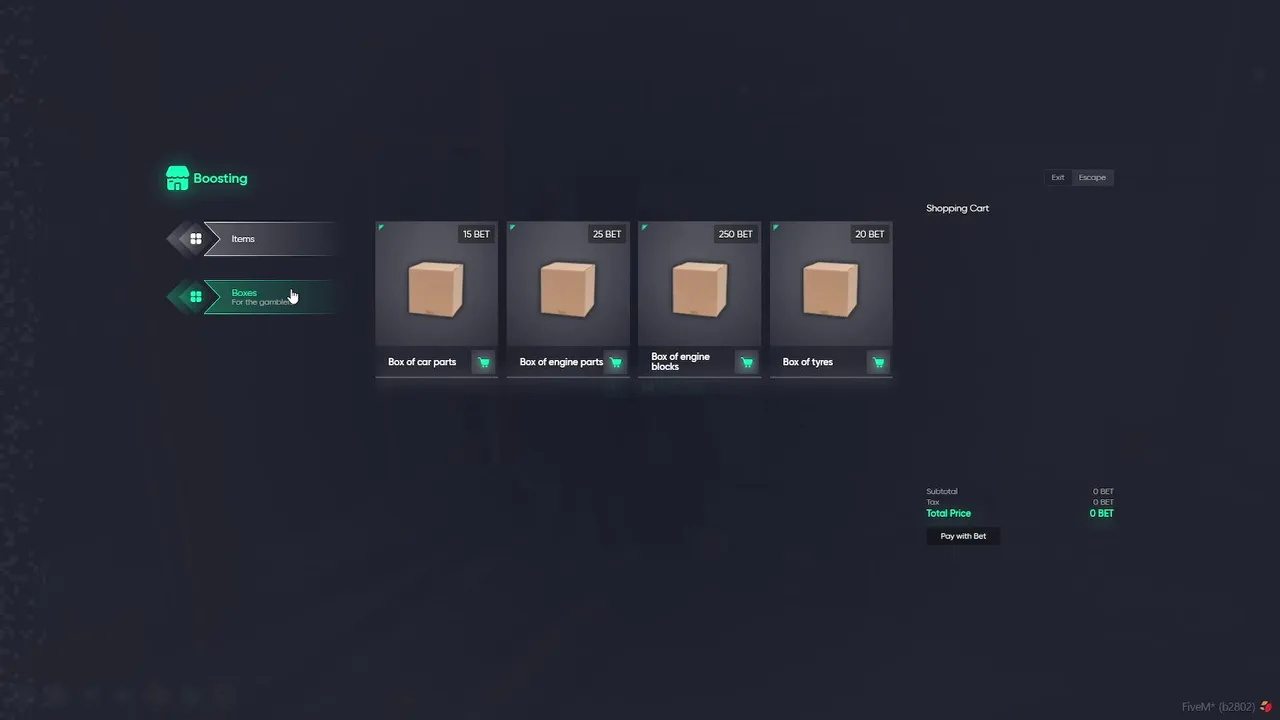Viewport: 1280px width, 720px height.
Task: Click the Escape key label
Action: 1092,177
